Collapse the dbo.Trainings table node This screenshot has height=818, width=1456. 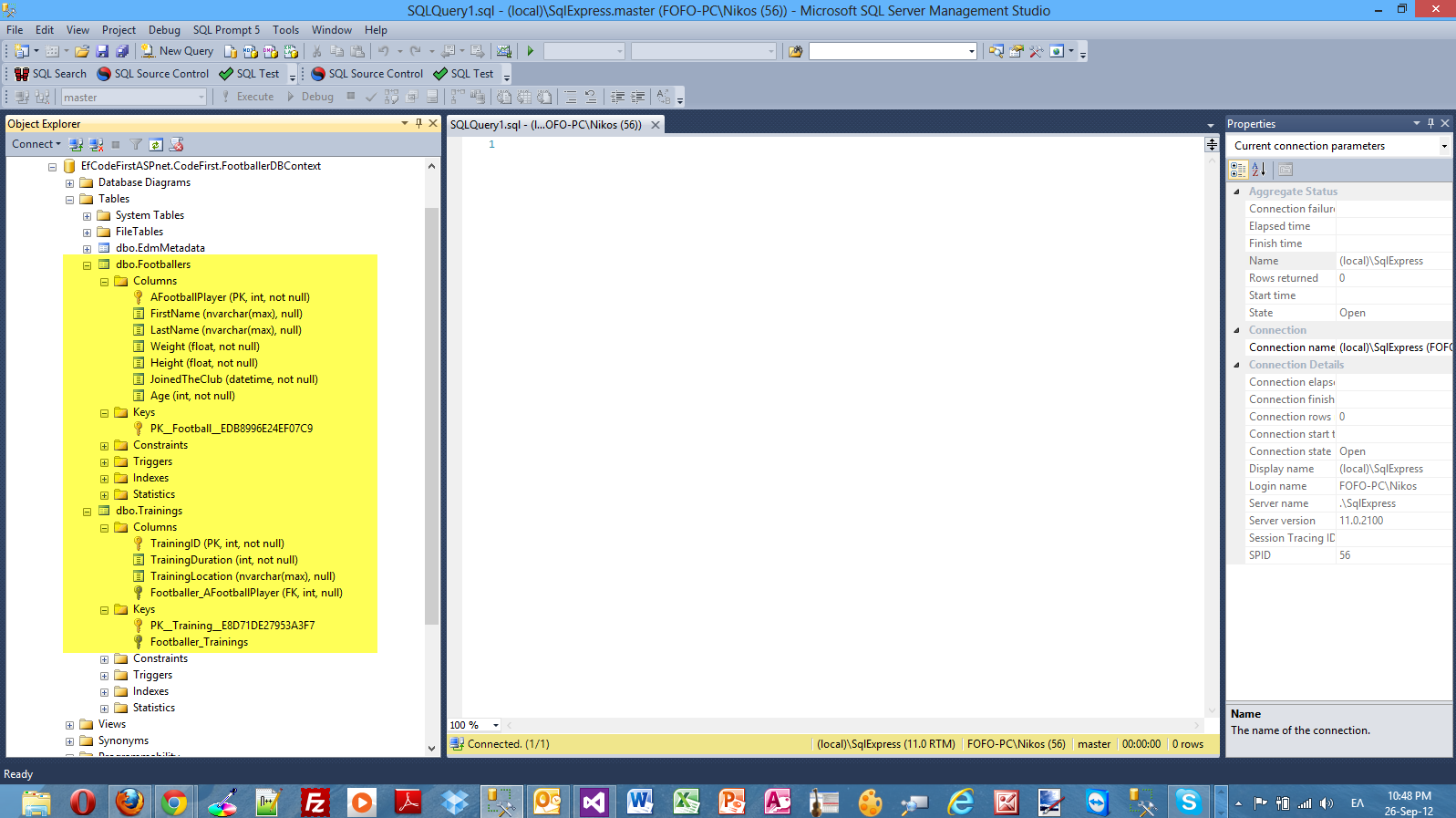[87, 512]
